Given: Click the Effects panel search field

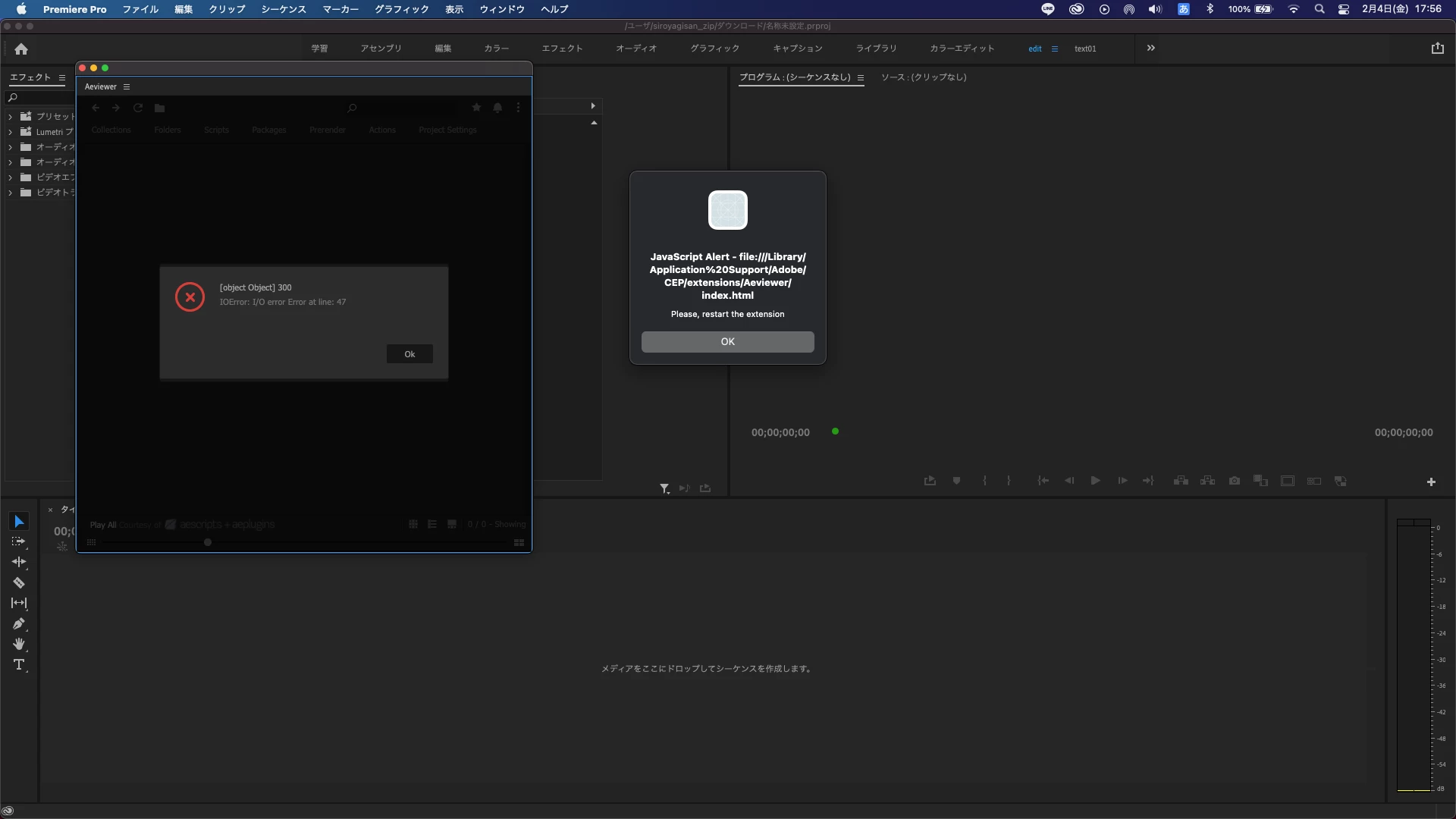Looking at the screenshot, I should tap(42, 98).
